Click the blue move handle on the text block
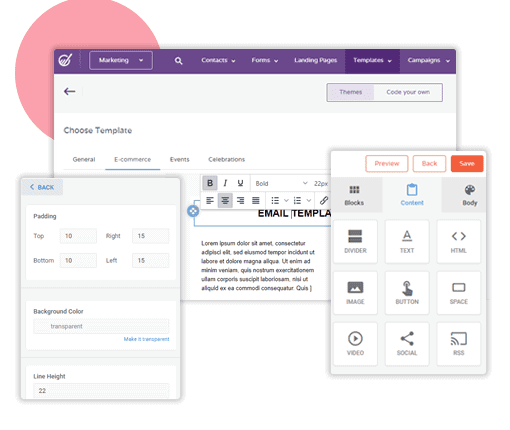This screenshot has width=510, height=430. [193, 211]
